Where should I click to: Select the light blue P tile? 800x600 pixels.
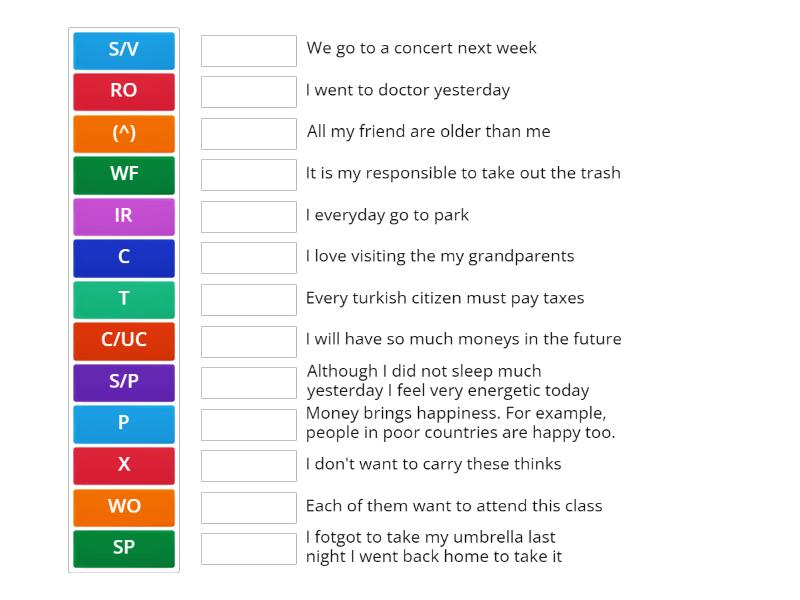123,423
